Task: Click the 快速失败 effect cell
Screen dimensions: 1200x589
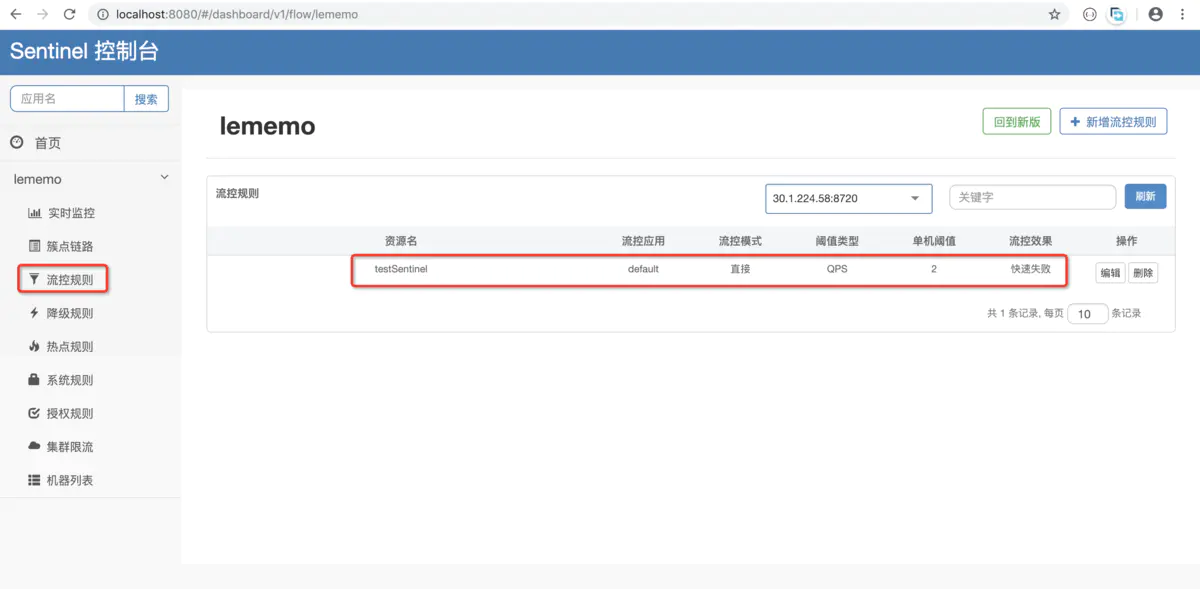Action: (1030, 269)
